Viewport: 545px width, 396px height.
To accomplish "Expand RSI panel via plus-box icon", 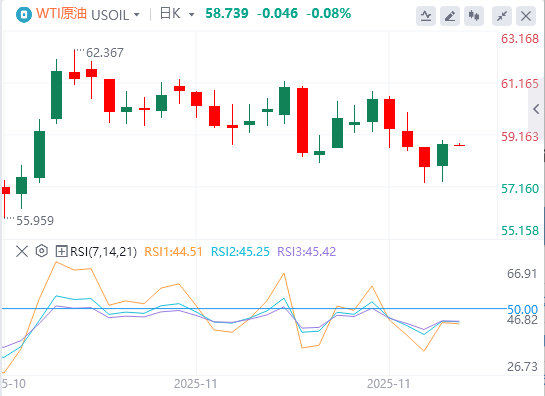I will coord(61,251).
